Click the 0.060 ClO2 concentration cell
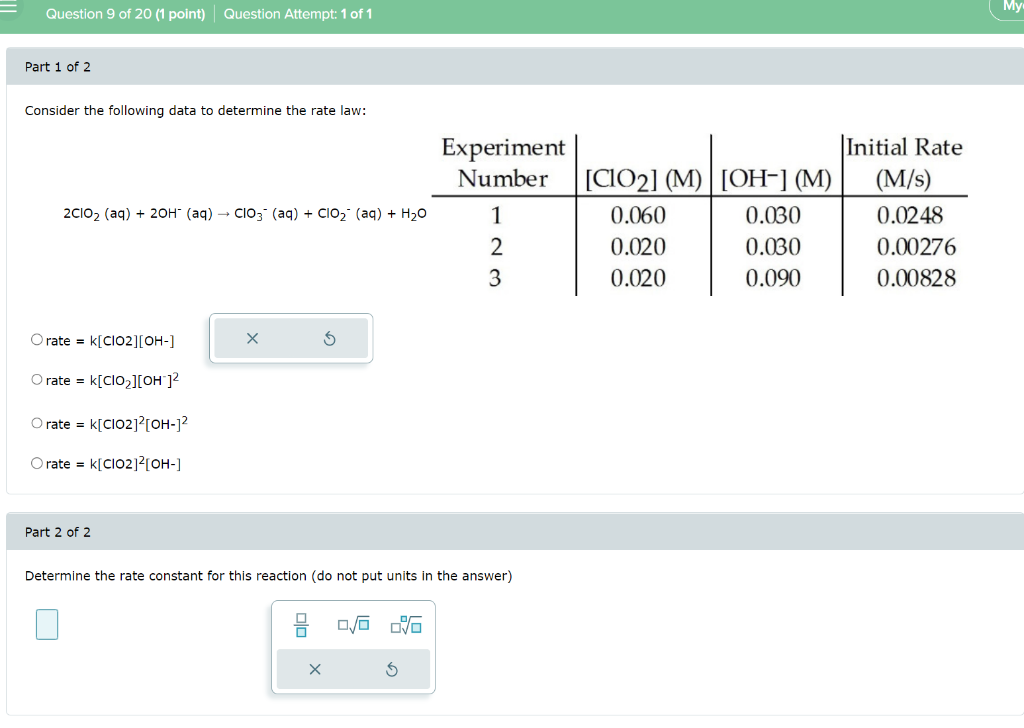The image size is (1024, 728). pos(638,215)
